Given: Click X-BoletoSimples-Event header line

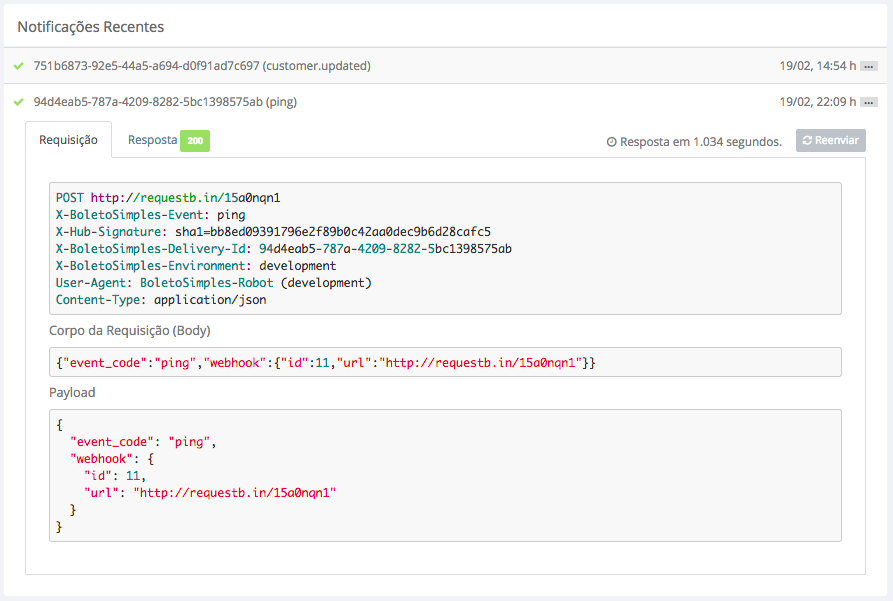Looking at the screenshot, I should click(x=150, y=215).
